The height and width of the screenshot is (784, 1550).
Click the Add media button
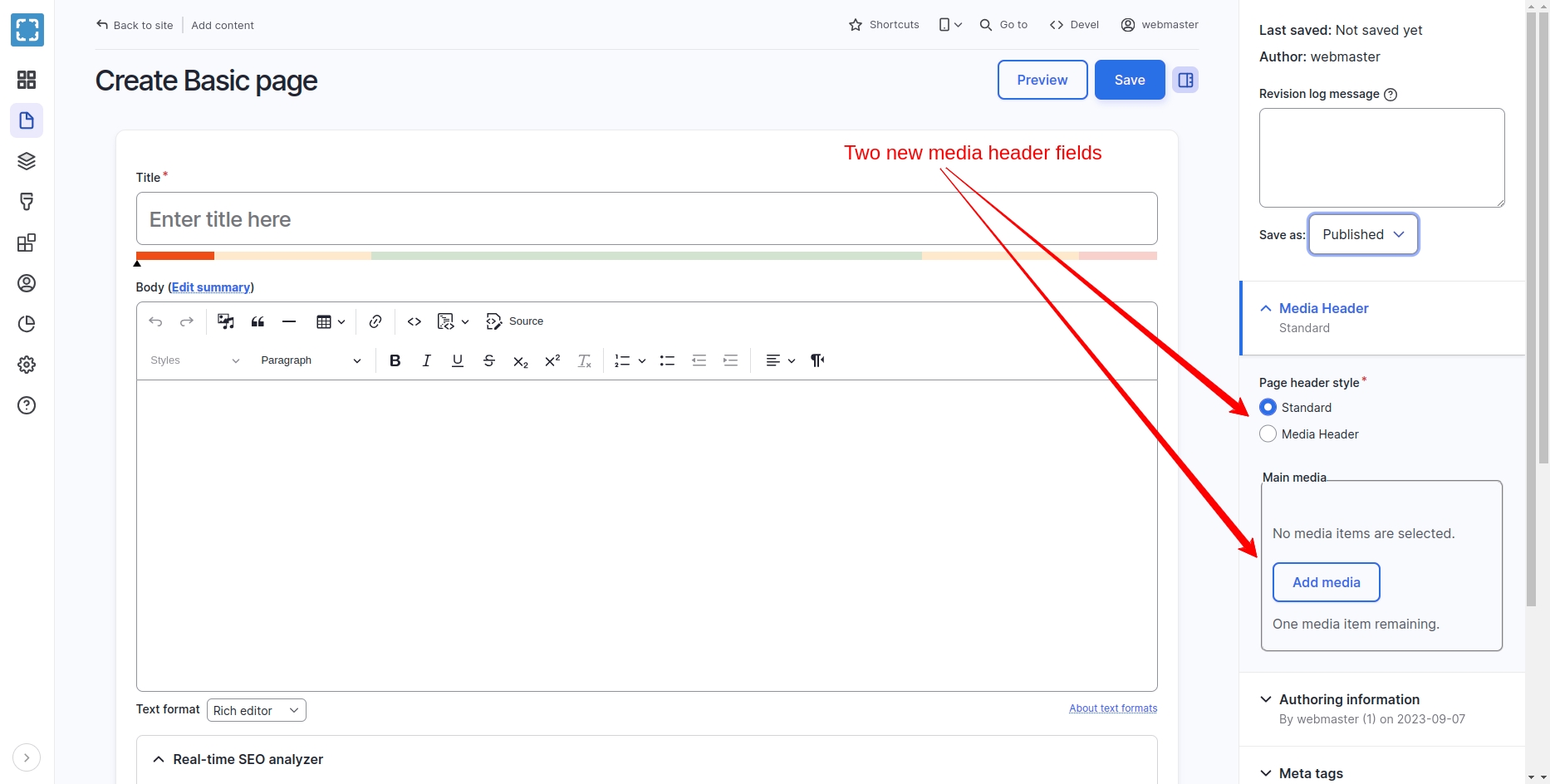pyautogui.click(x=1326, y=582)
